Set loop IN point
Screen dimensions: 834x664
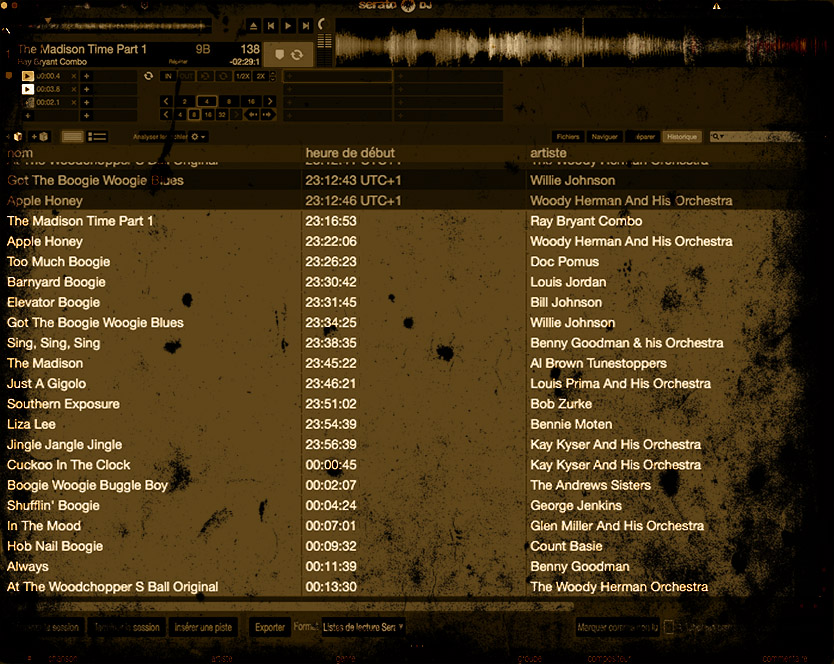[168, 76]
